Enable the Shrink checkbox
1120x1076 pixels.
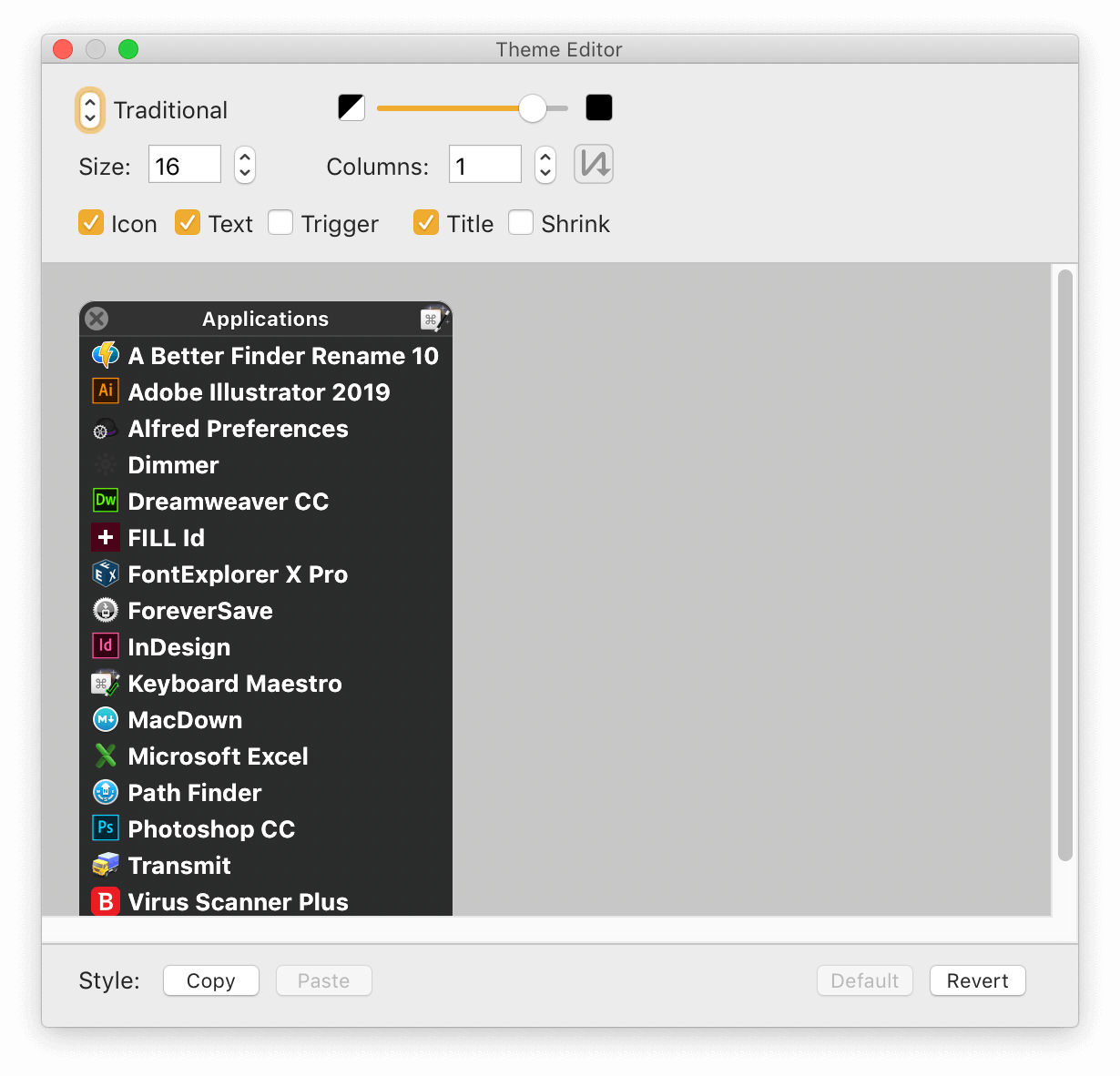coord(521,223)
